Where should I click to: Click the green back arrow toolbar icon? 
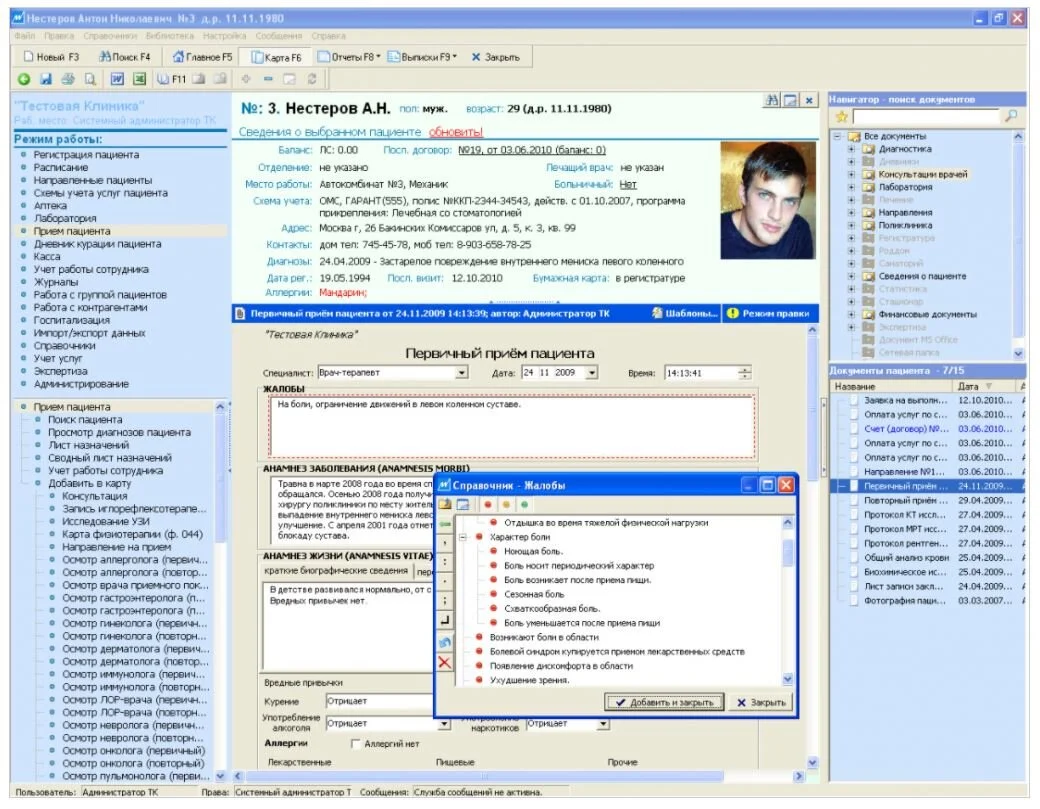click(x=24, y=80)
